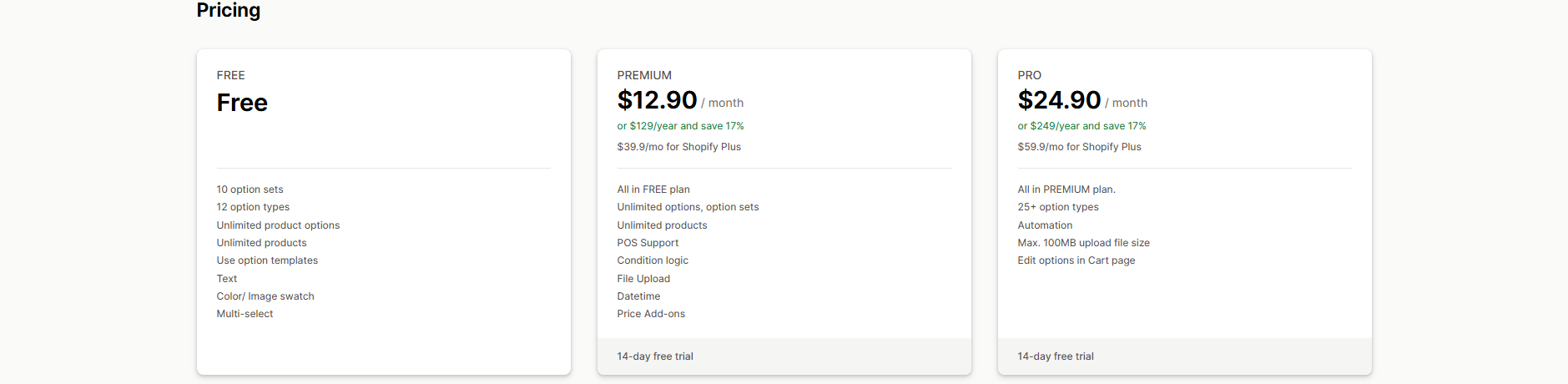The width and height of the screenshot is (1568, 384).
Task: Click Pro plan's 14-day free trial footer
Action: (x=1056, y=356)
